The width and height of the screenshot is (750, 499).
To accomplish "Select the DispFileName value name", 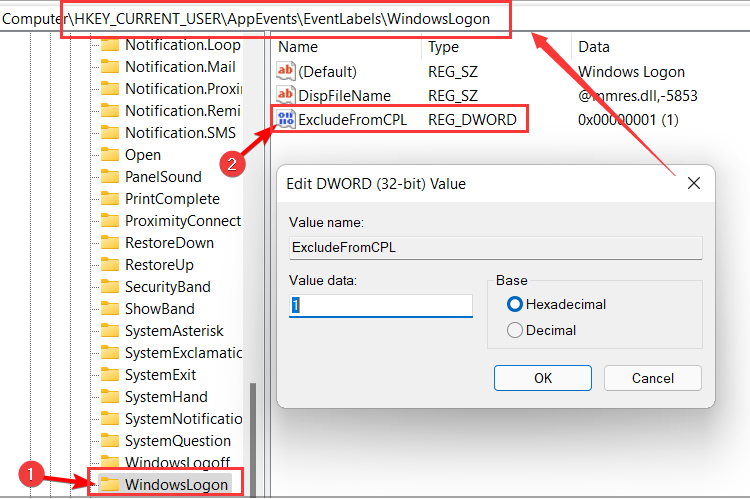I will click(344, 96).
